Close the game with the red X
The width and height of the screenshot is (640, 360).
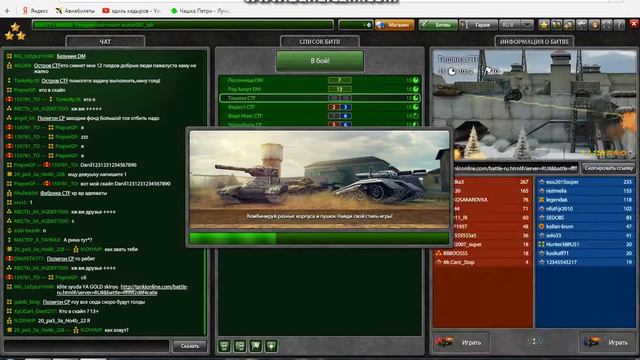click(634, 24)
